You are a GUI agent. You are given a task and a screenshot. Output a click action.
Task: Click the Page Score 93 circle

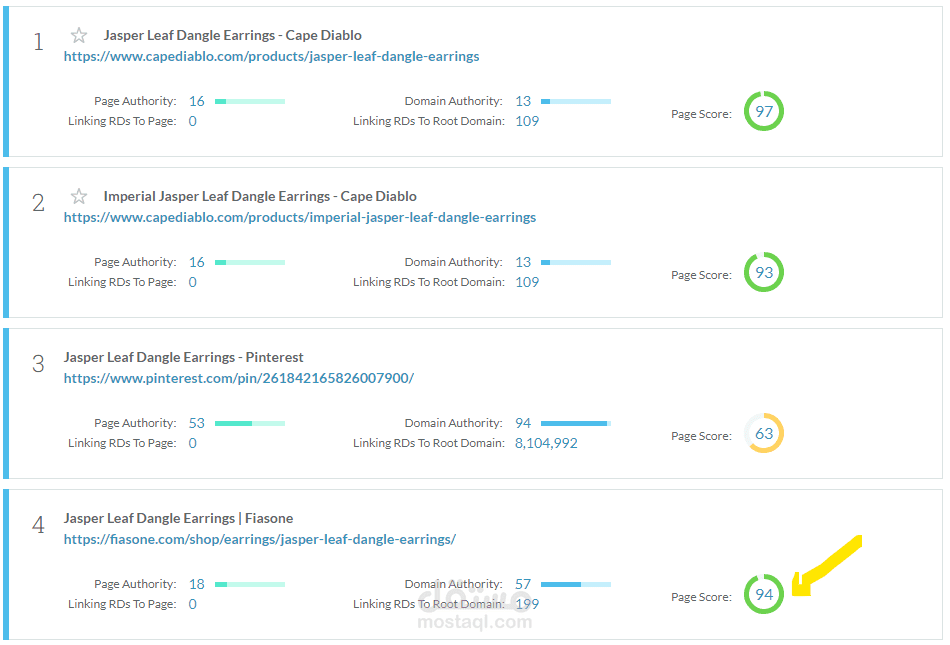click(764, 273)
